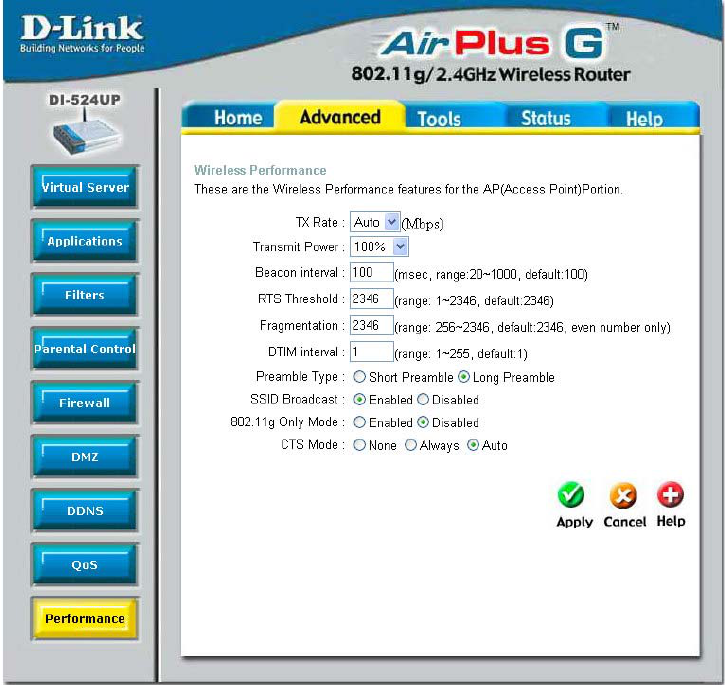Screen dimensions: 725x685
Task: Set SSID Broadcast to Disabled
Action: pos(423,400)
